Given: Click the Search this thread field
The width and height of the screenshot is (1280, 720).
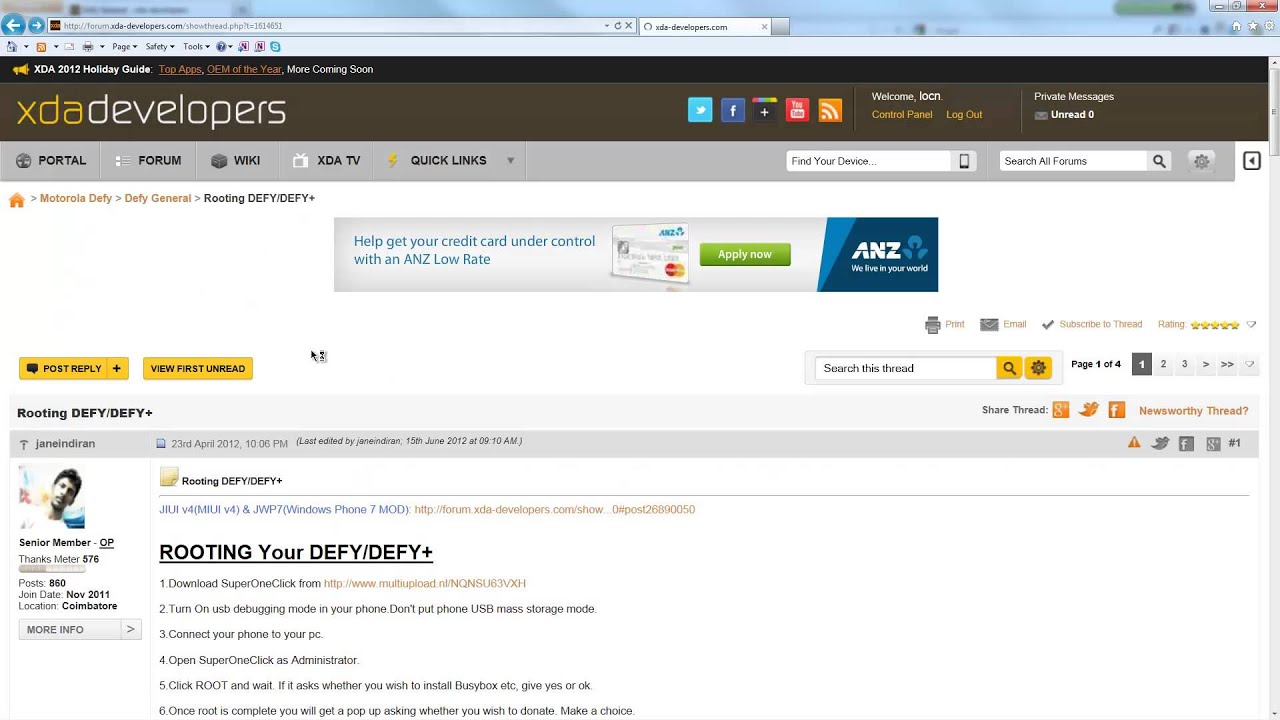Looking at the screenshot, I should pos(905,369).
